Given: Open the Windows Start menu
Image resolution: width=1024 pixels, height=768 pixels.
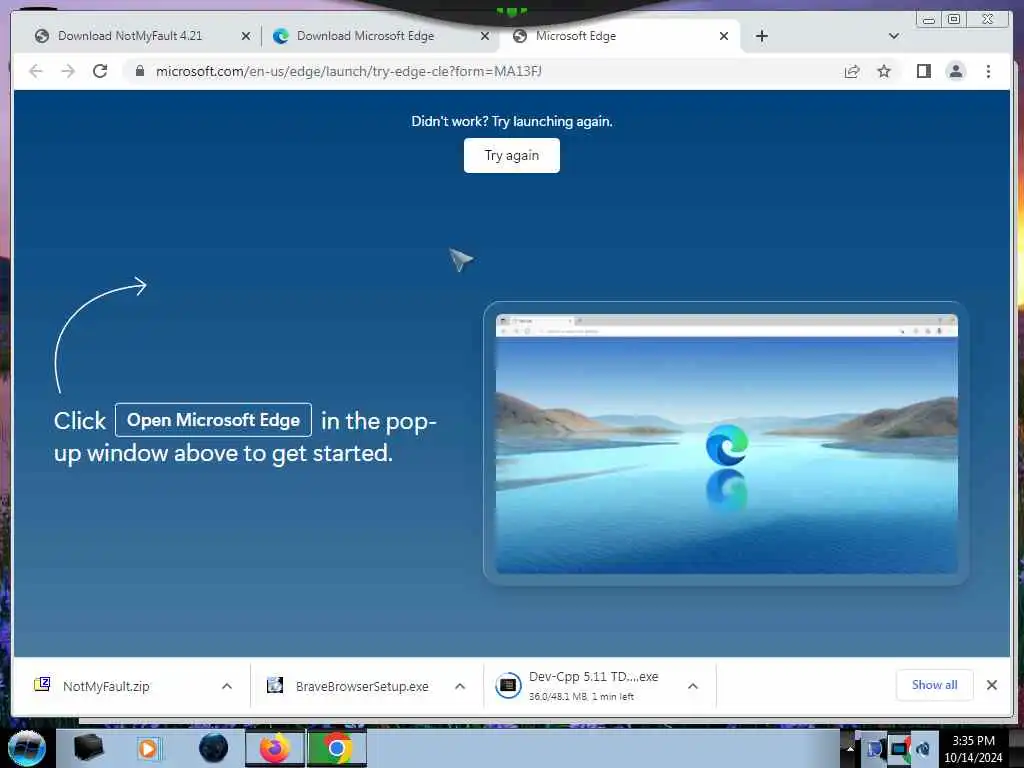Looking at the screenshot, I should (26, 748).
